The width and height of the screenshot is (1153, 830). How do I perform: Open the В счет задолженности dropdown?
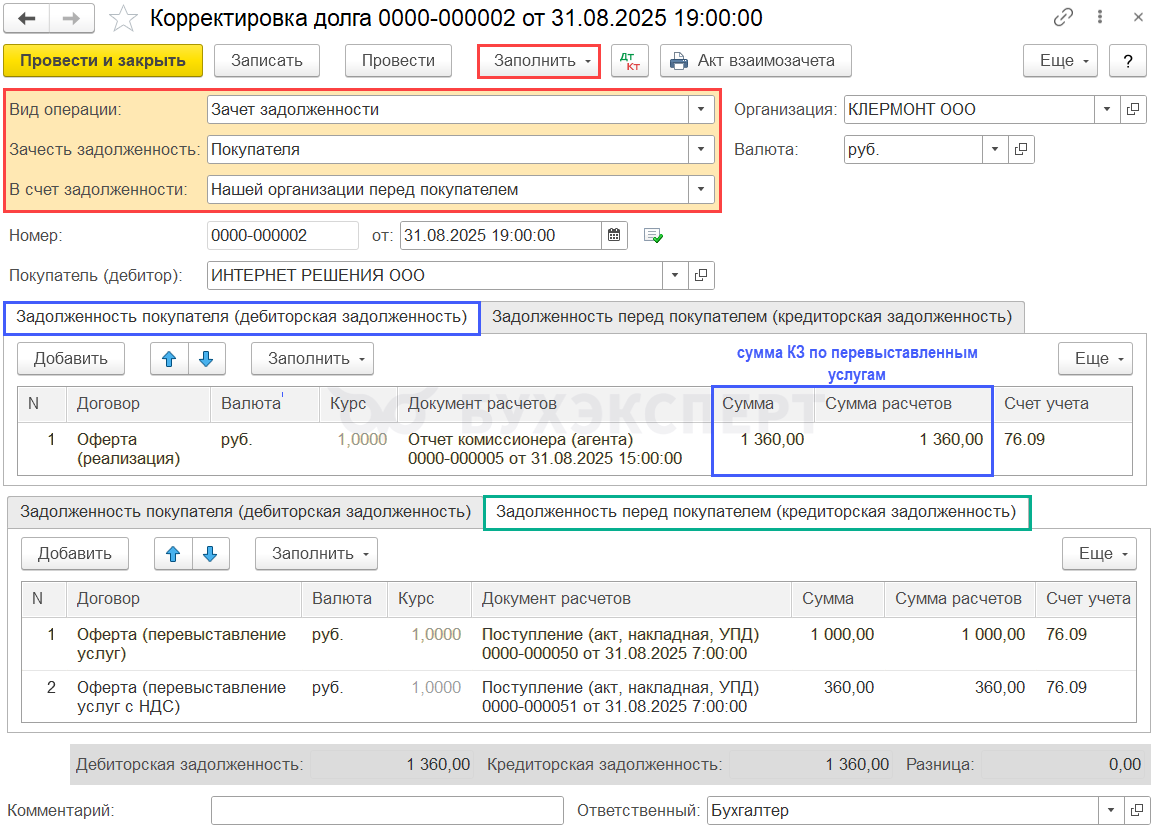[x=702, y=189]
